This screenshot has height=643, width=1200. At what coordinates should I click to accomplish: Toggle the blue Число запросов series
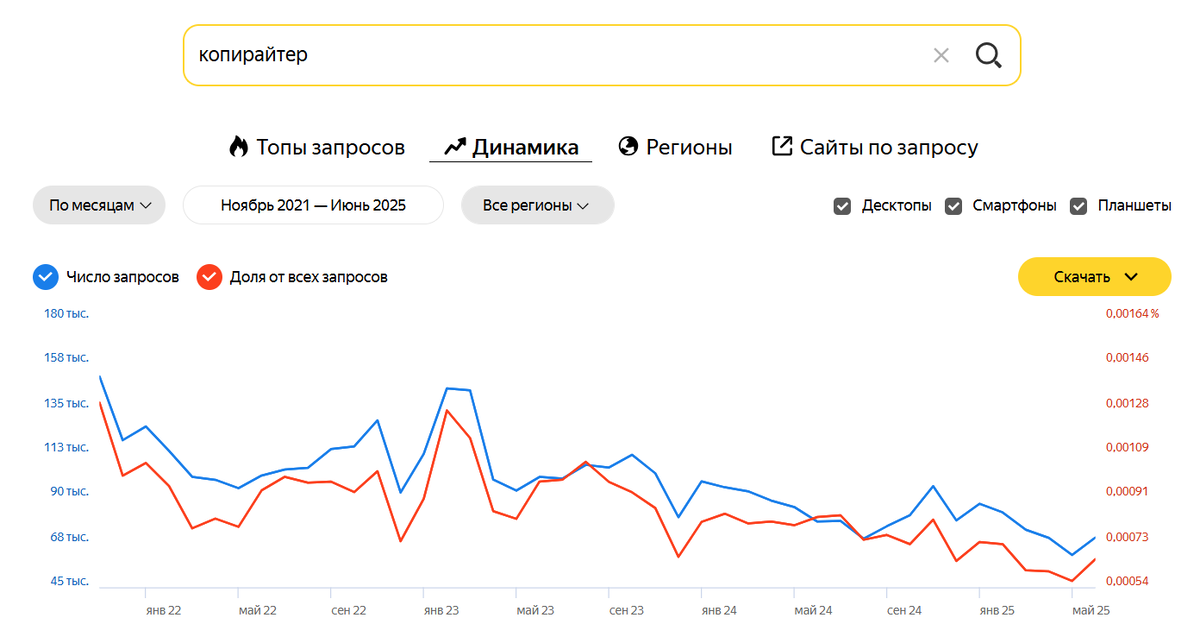46,277
